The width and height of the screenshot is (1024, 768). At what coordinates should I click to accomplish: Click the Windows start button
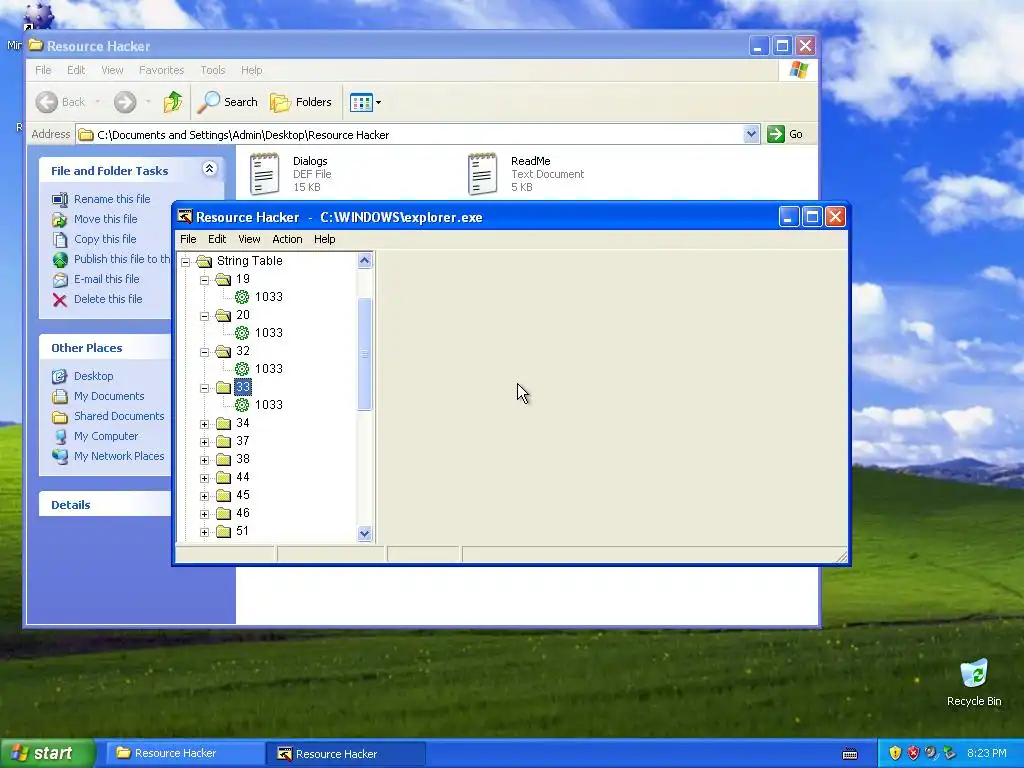point(48,754)
